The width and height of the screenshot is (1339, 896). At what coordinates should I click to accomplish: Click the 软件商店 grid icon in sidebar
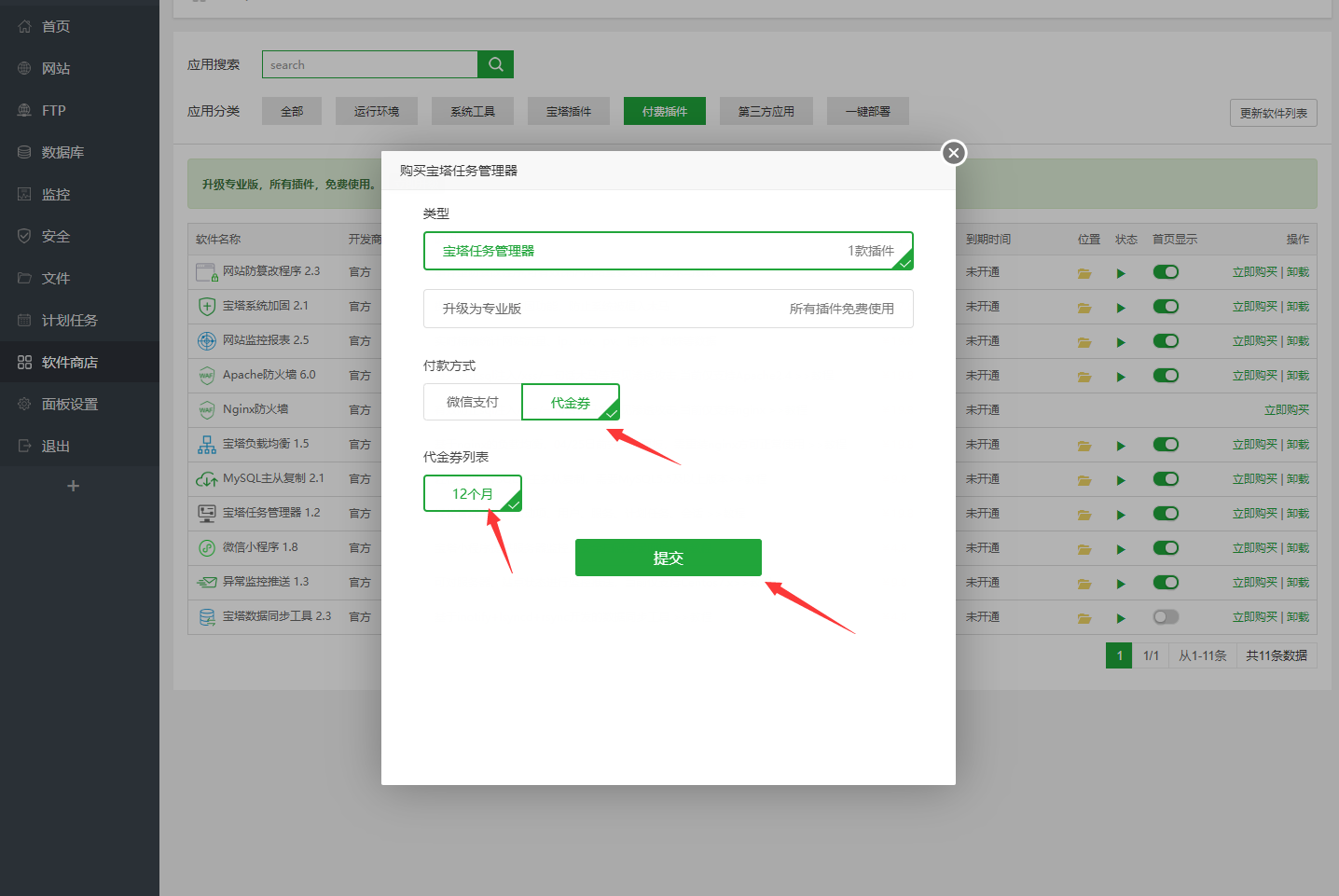[24, 362]
